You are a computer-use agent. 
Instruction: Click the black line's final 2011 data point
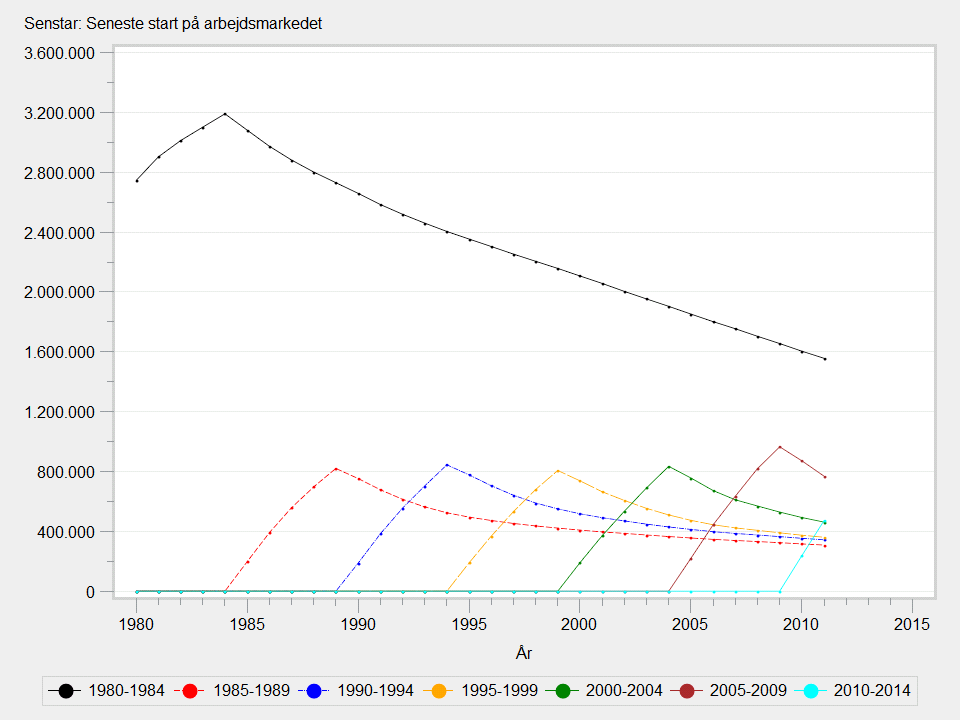click(825, 359)
